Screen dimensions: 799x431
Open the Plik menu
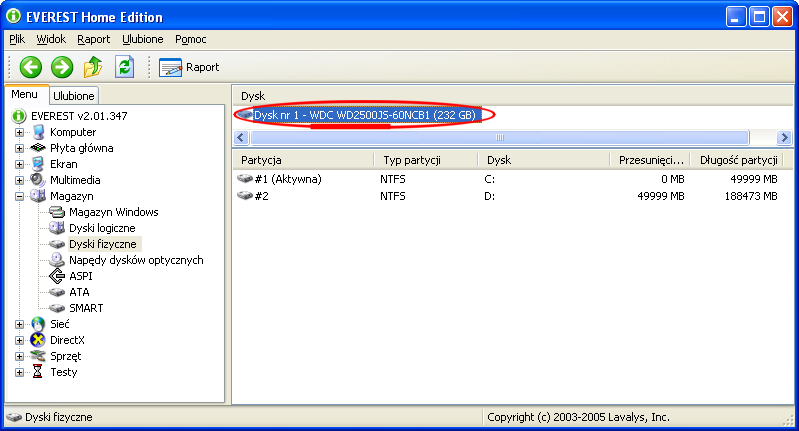[17, 39]
